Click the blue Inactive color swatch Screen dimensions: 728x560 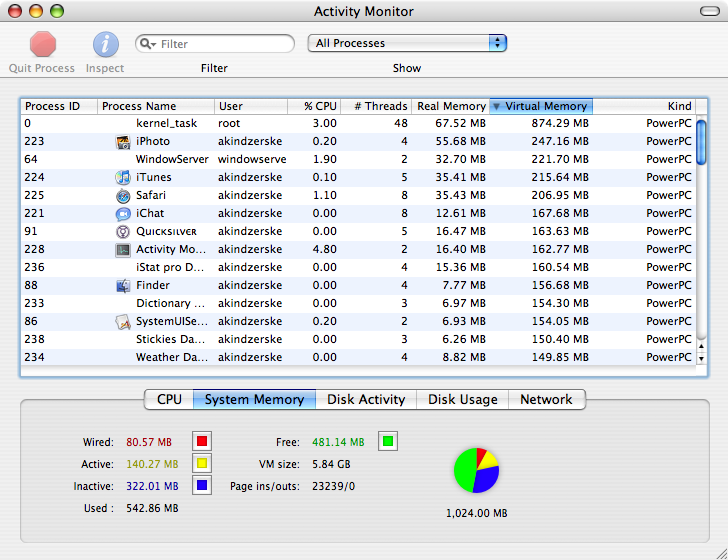(x=202, y=485)
